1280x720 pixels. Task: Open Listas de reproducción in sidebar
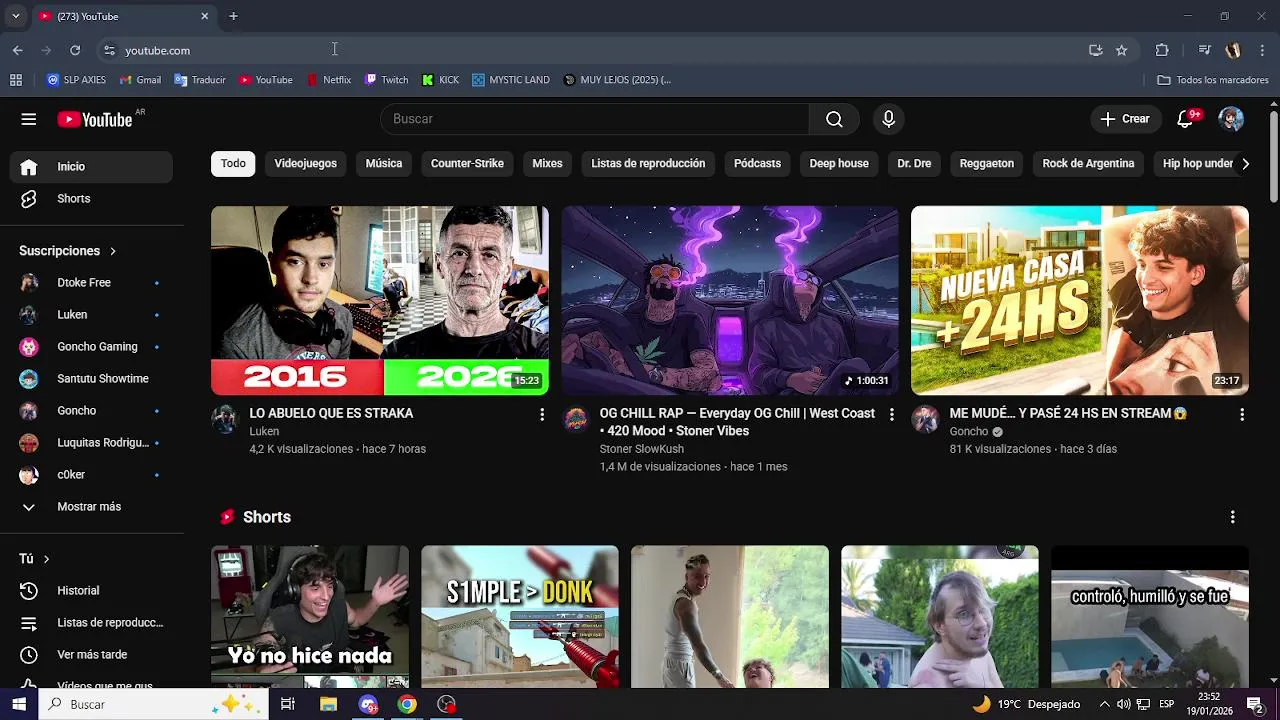(x=91, y=623)
